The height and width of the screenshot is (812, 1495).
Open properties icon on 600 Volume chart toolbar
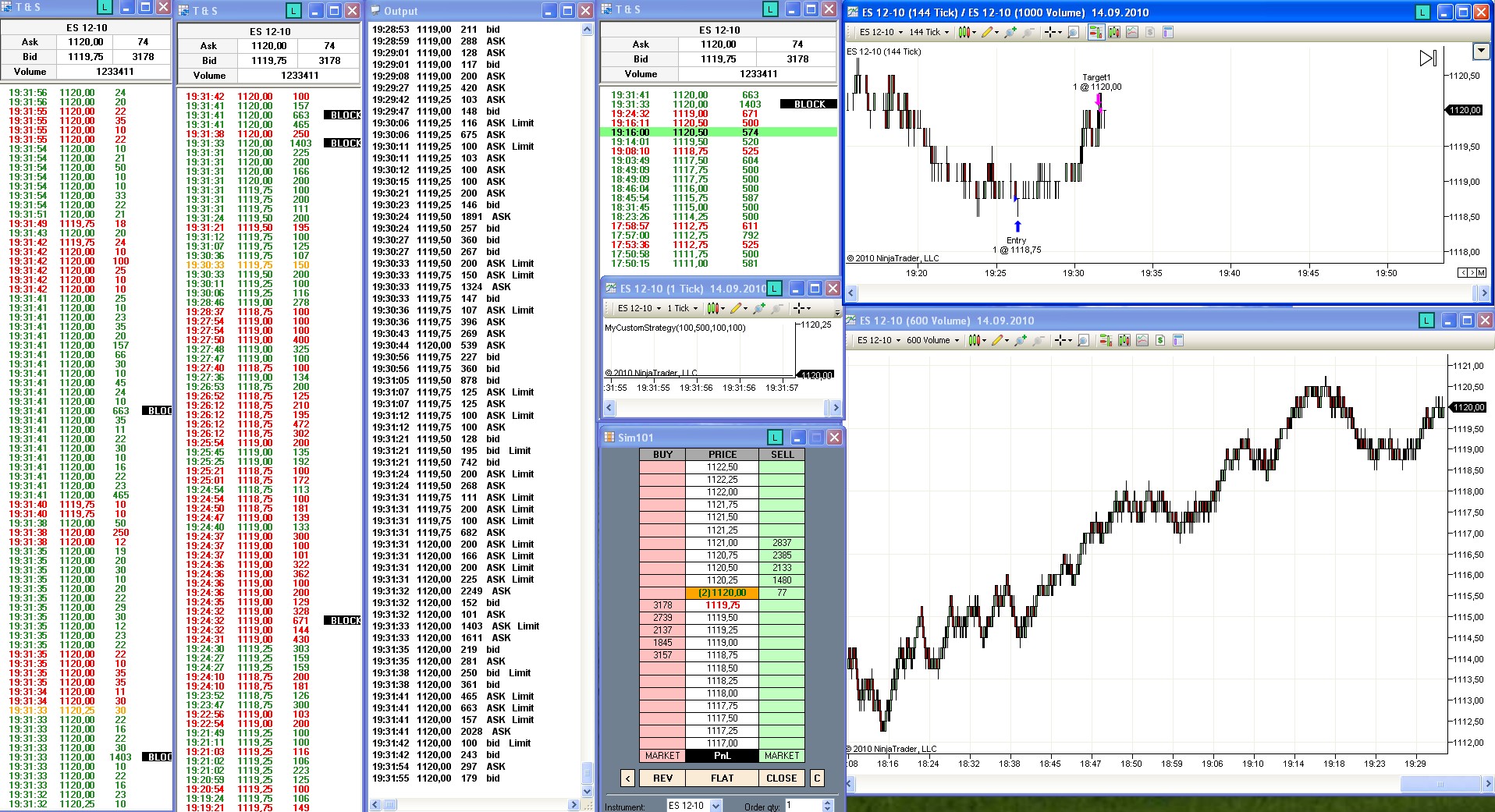[x=1178, y=341]
